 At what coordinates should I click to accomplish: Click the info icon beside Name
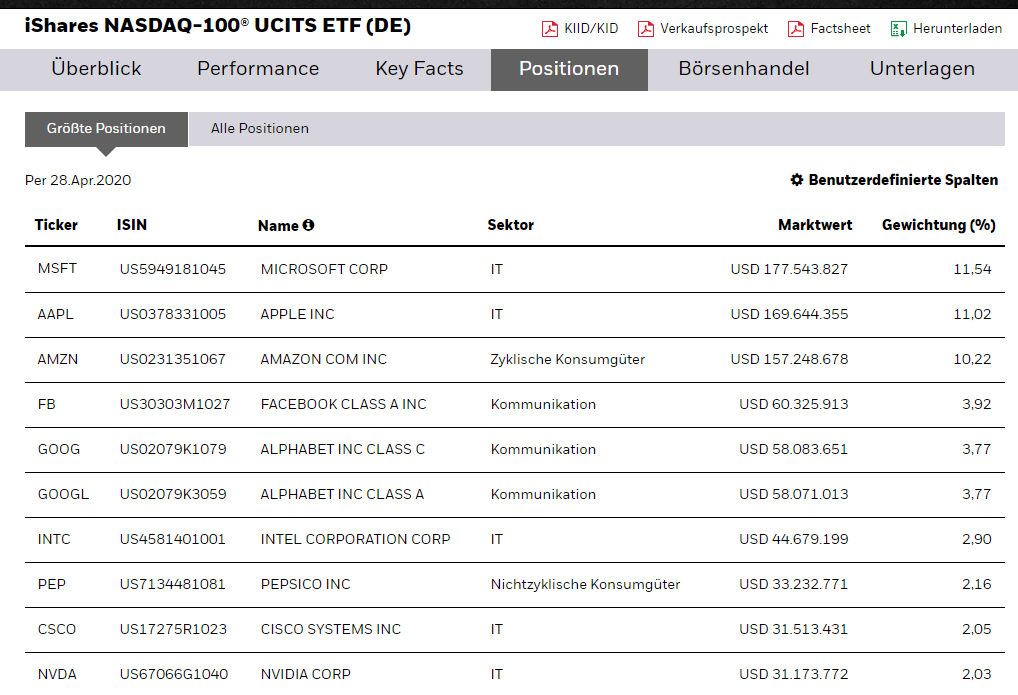click(308, 225)
